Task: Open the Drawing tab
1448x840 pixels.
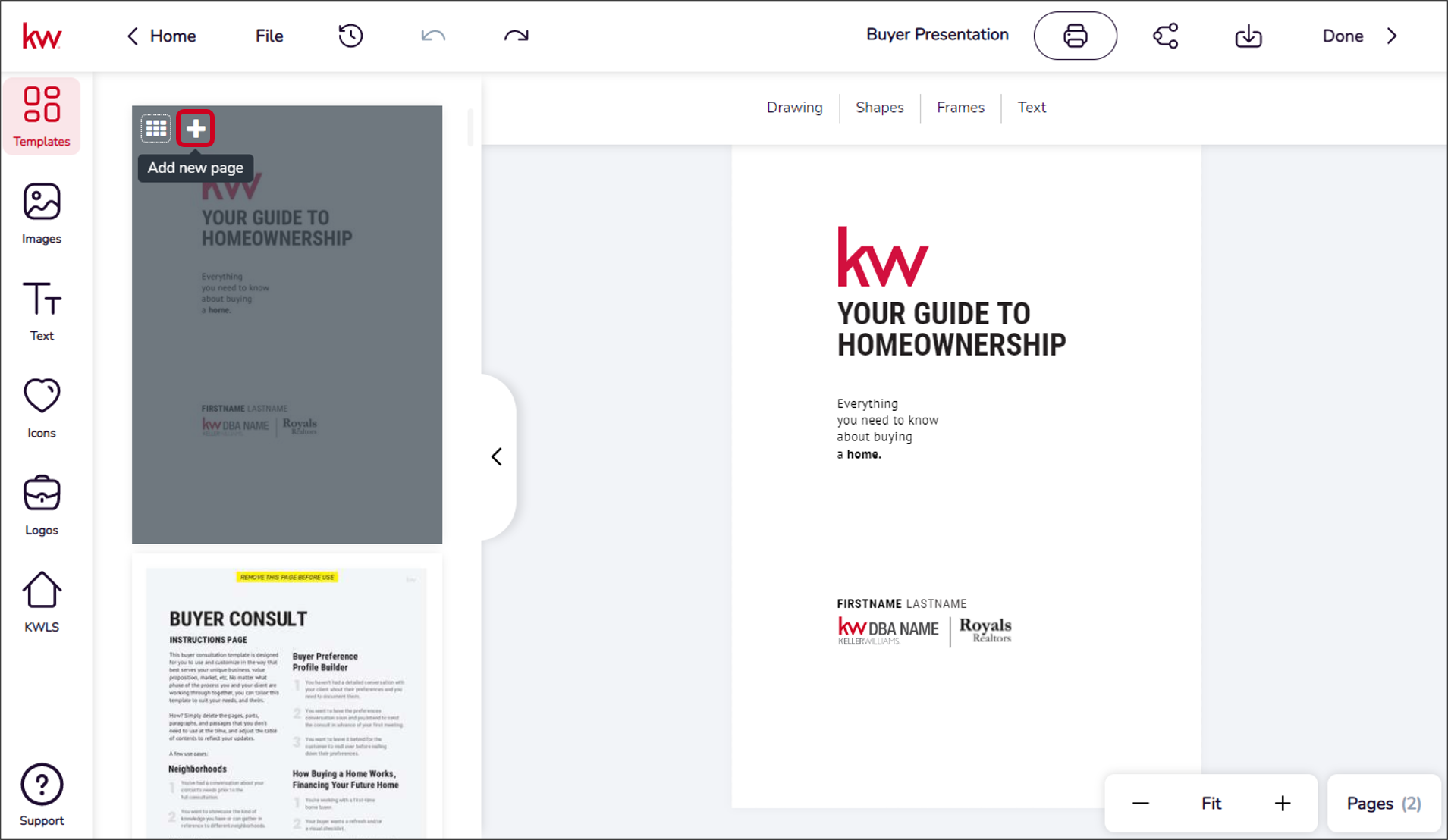Action: [x=794, y=108]
